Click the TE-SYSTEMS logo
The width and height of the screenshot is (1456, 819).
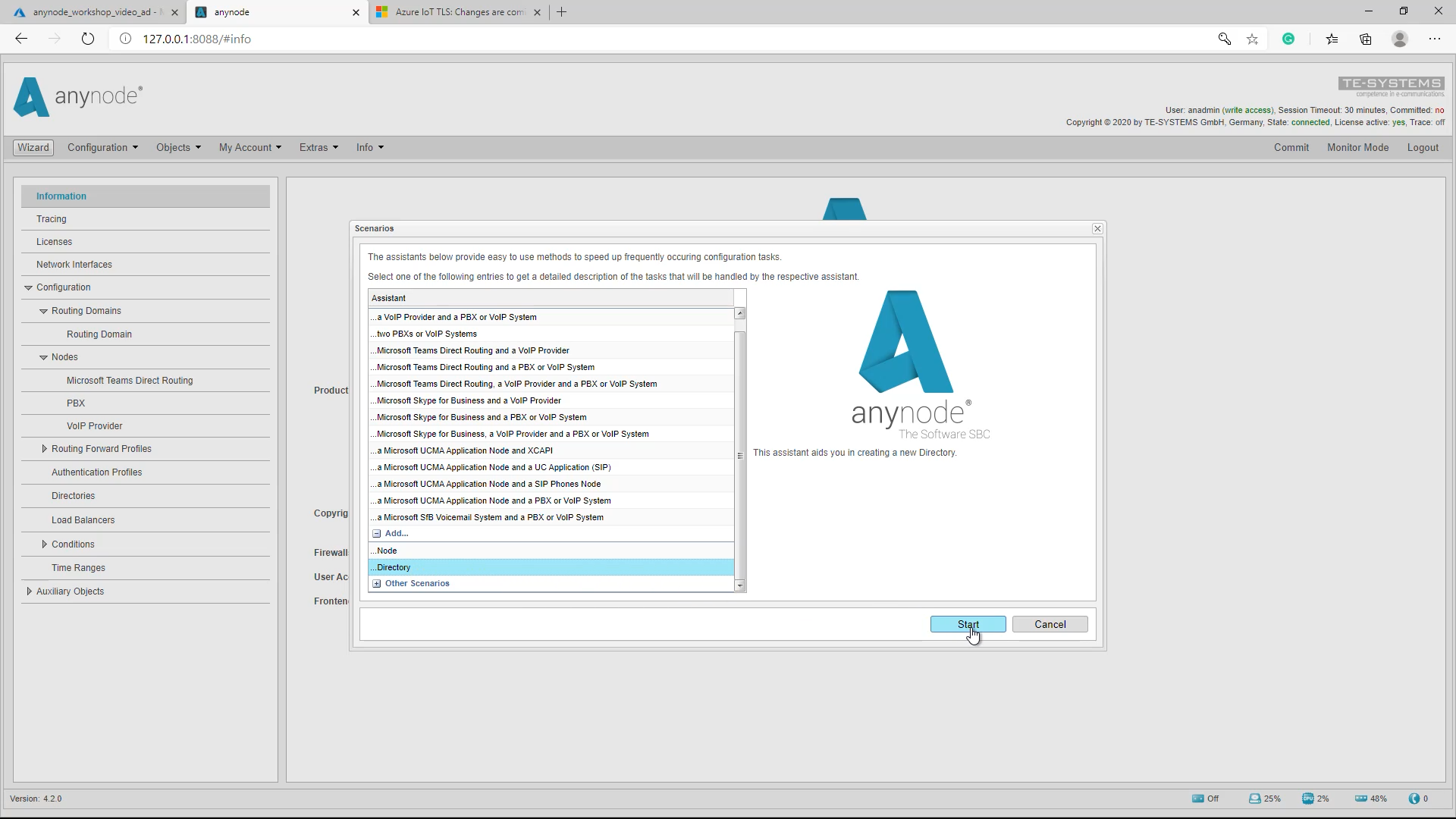click(1391, 86)
